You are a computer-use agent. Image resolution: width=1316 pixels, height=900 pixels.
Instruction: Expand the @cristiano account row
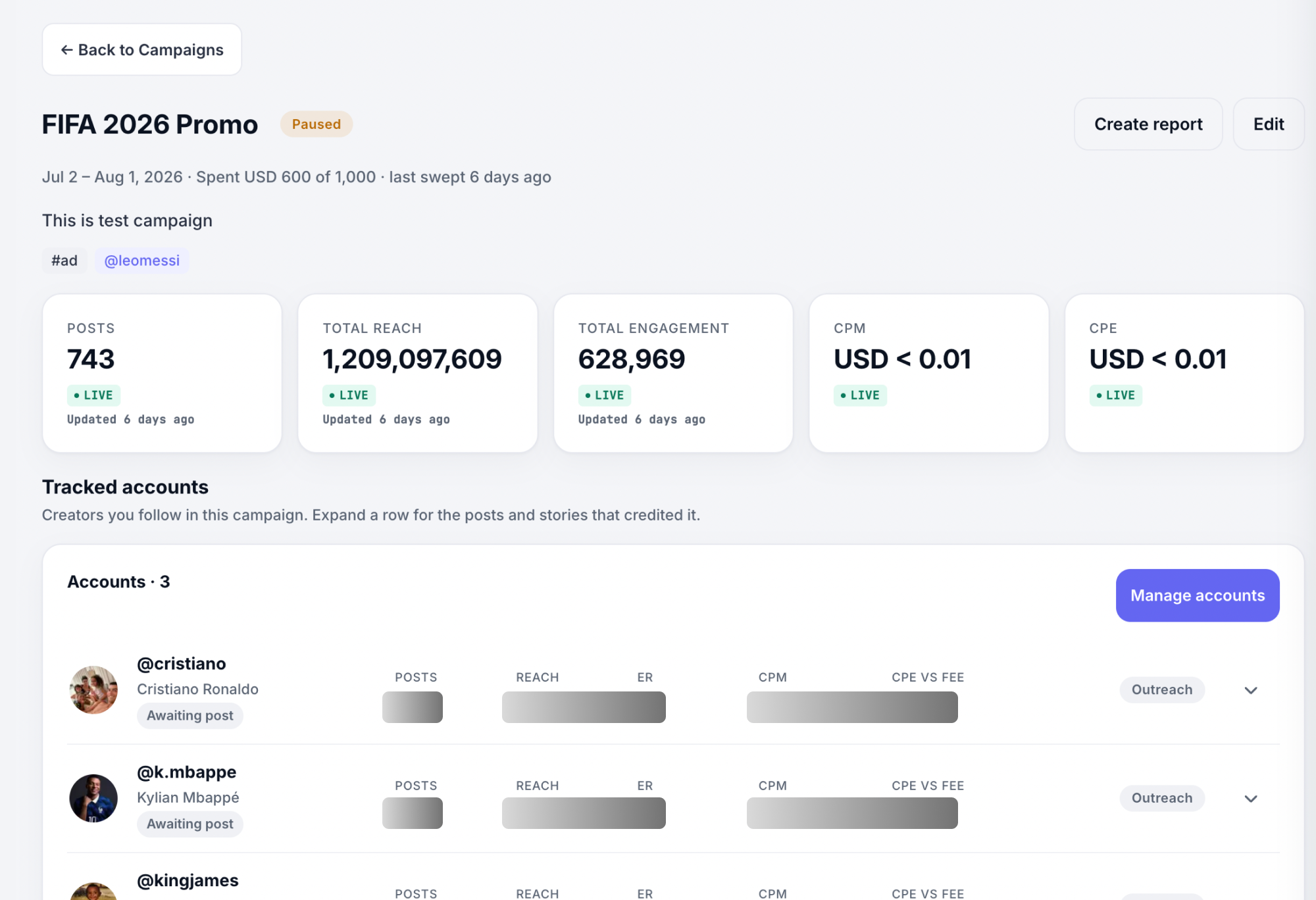tap(1251, 690)
